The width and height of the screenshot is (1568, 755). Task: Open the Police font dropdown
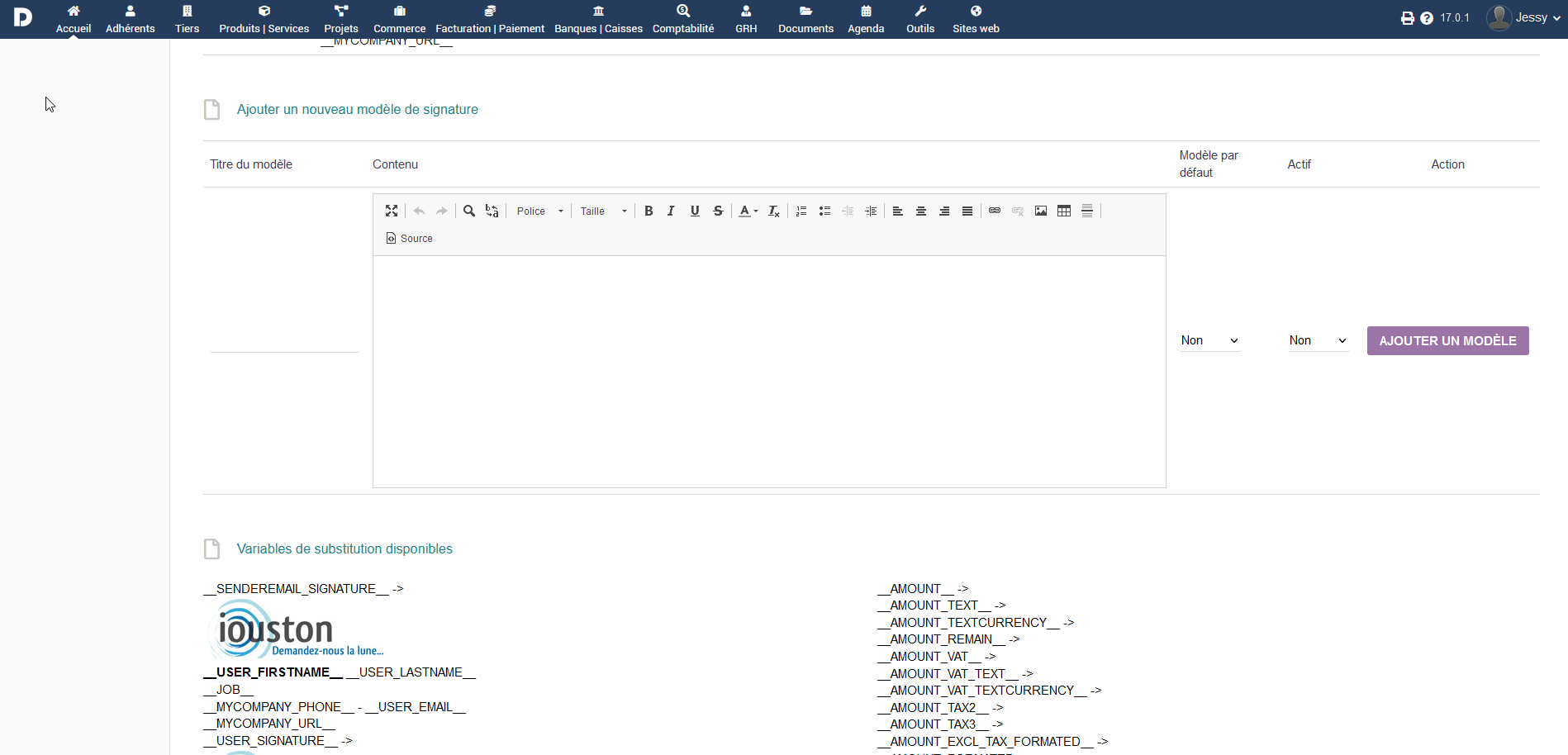click(539, 211)
